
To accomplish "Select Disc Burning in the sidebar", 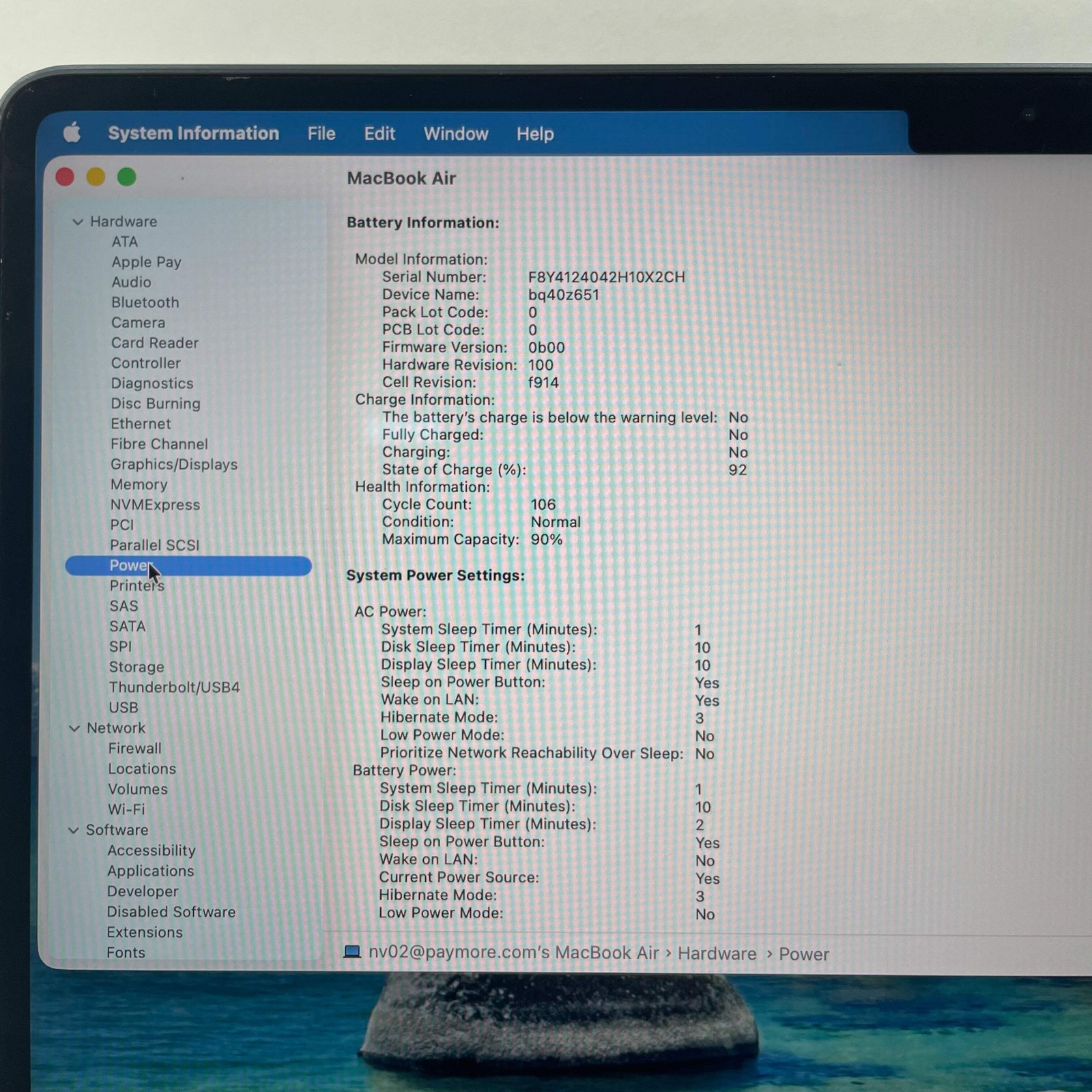I will tap(156, 403).
